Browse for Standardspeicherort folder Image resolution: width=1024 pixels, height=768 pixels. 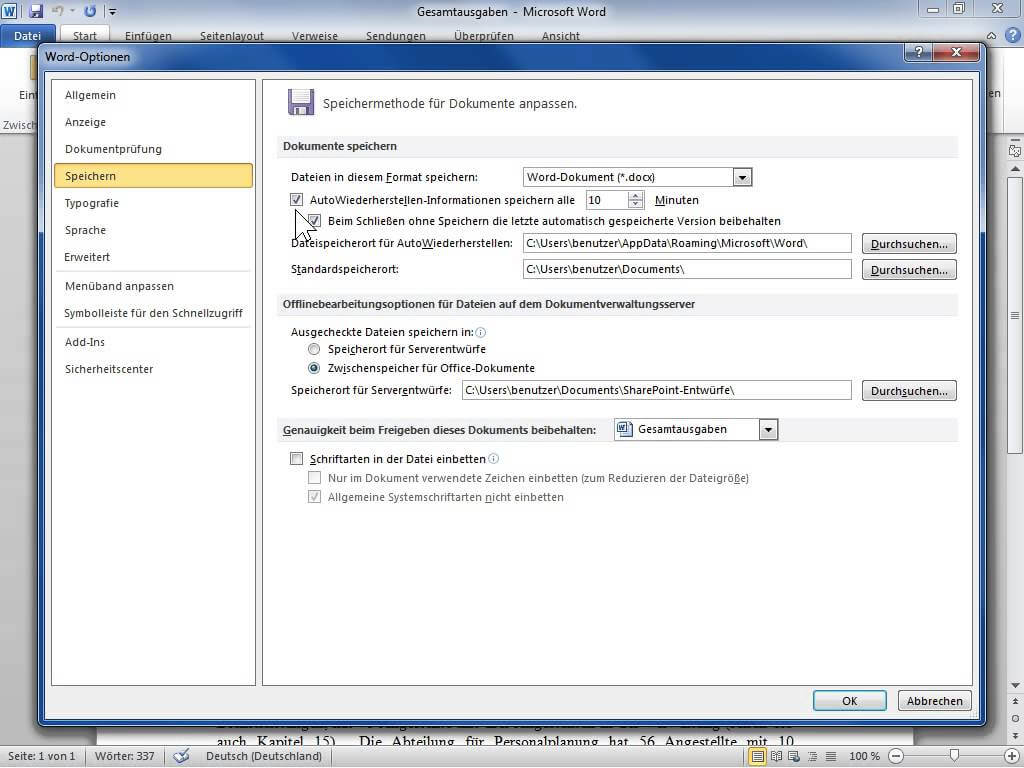909,270
